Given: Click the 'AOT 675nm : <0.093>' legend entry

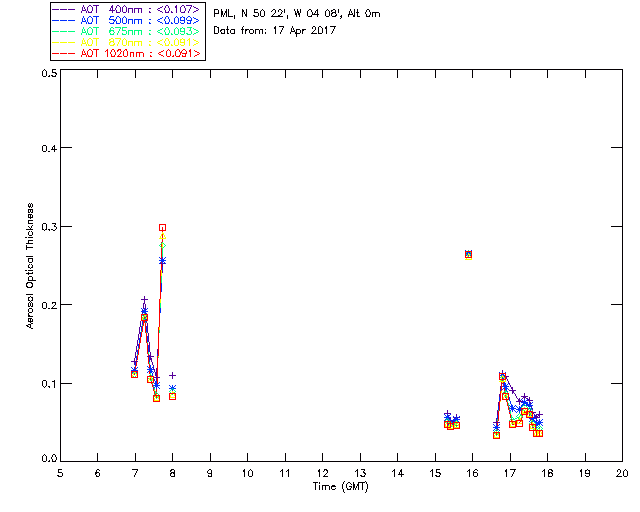Looking at the screenshot, I should click(127, 31).
